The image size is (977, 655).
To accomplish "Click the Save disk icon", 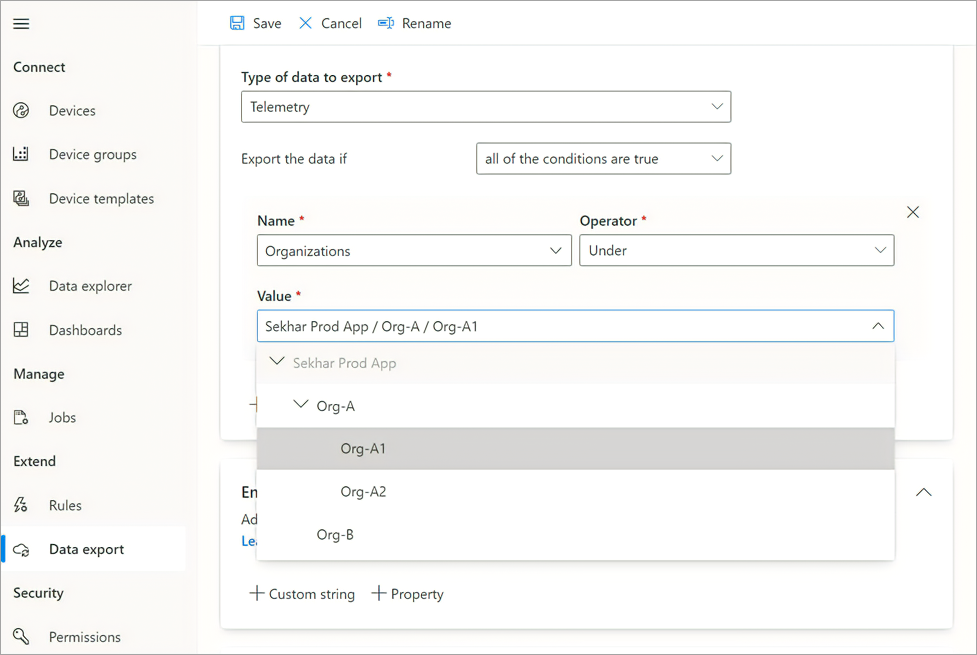I will click(237, 23).
